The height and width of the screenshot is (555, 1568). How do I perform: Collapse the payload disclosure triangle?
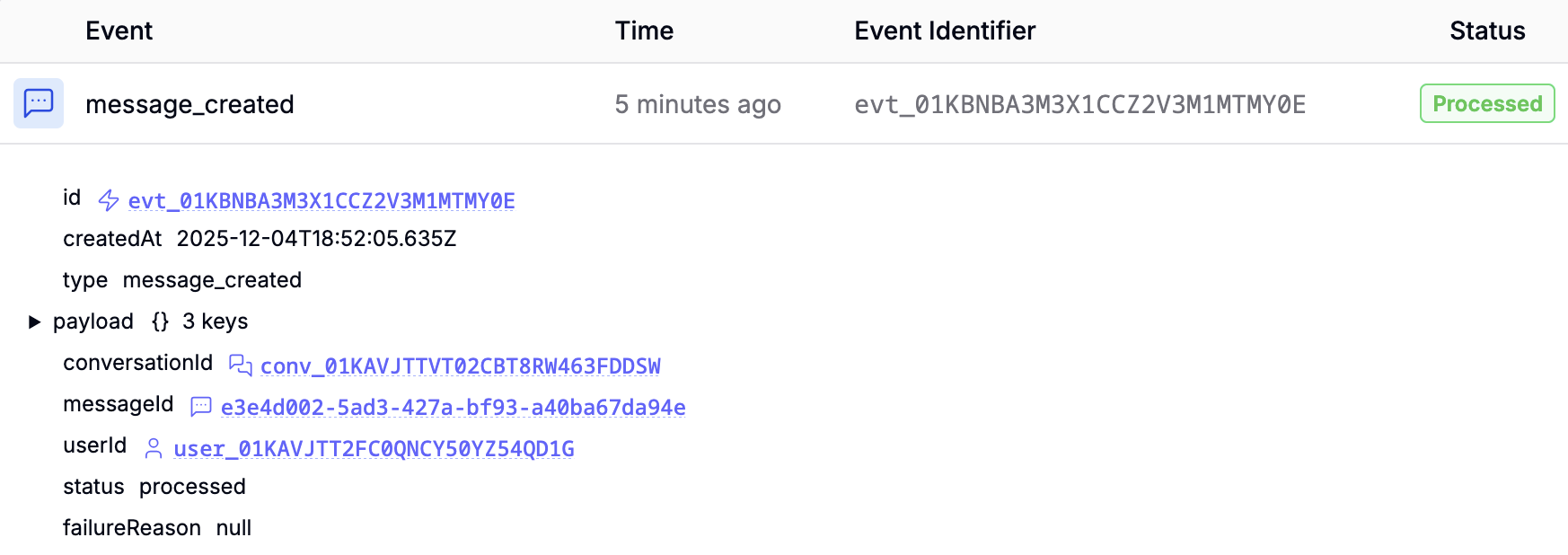[35, 321]
